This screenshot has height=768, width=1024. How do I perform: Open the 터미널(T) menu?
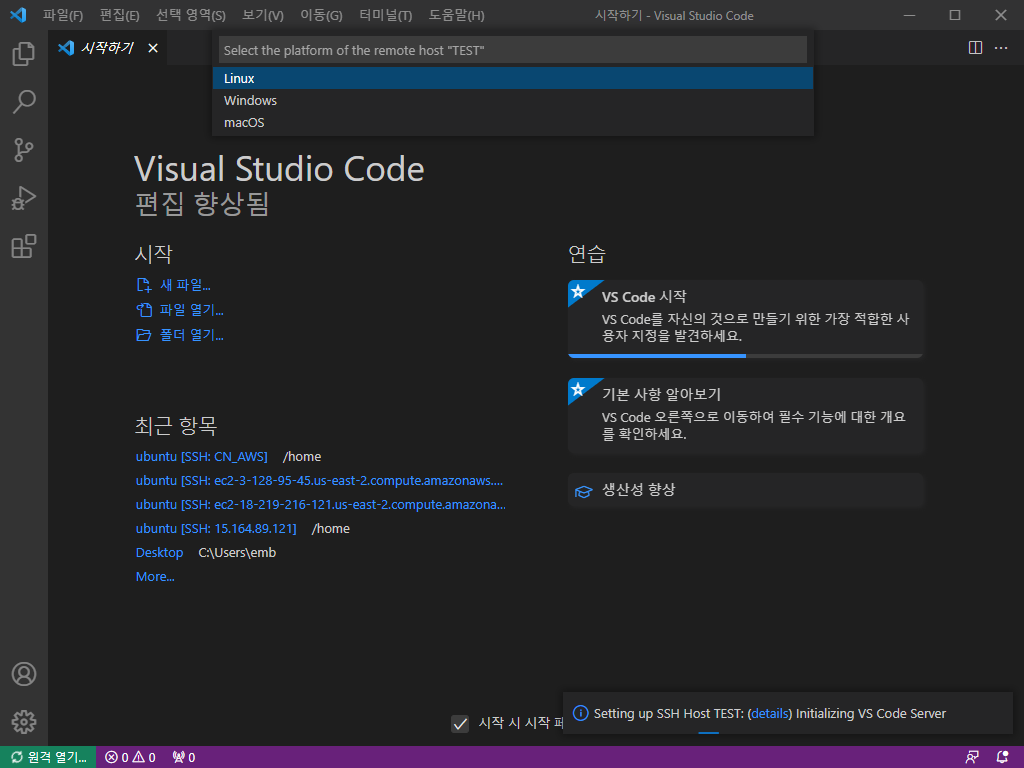(x=385, y=15)
